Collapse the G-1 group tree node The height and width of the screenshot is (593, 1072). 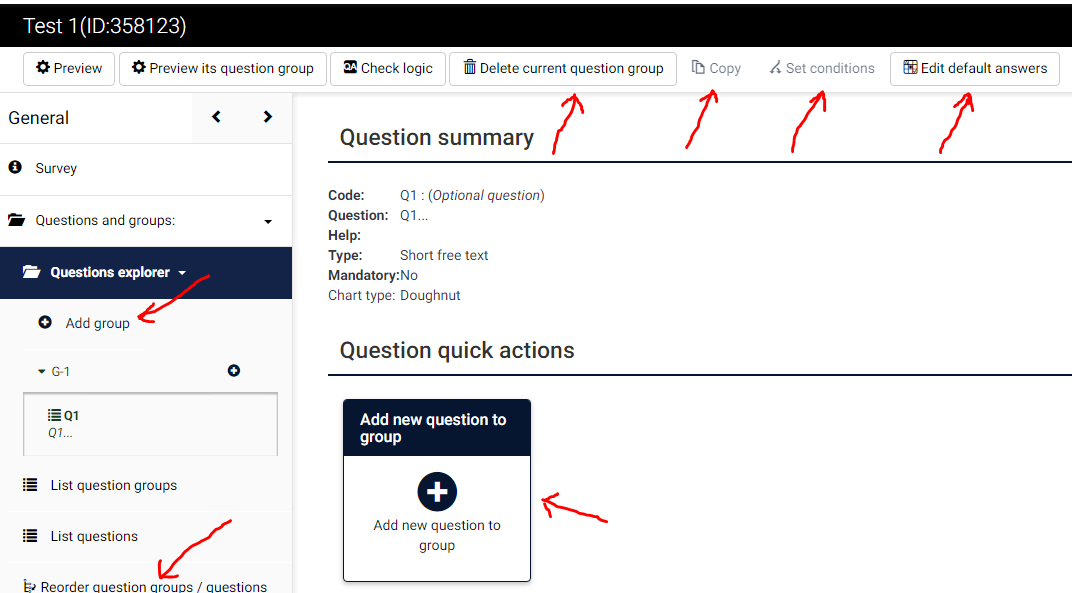tap(41, 372)
